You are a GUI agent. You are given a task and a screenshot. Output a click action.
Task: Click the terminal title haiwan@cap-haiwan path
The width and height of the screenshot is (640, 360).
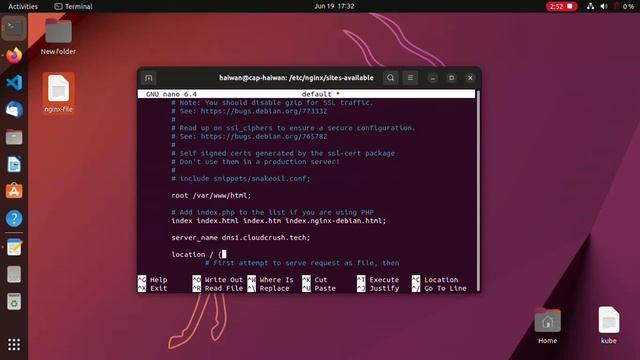(296, 78)
